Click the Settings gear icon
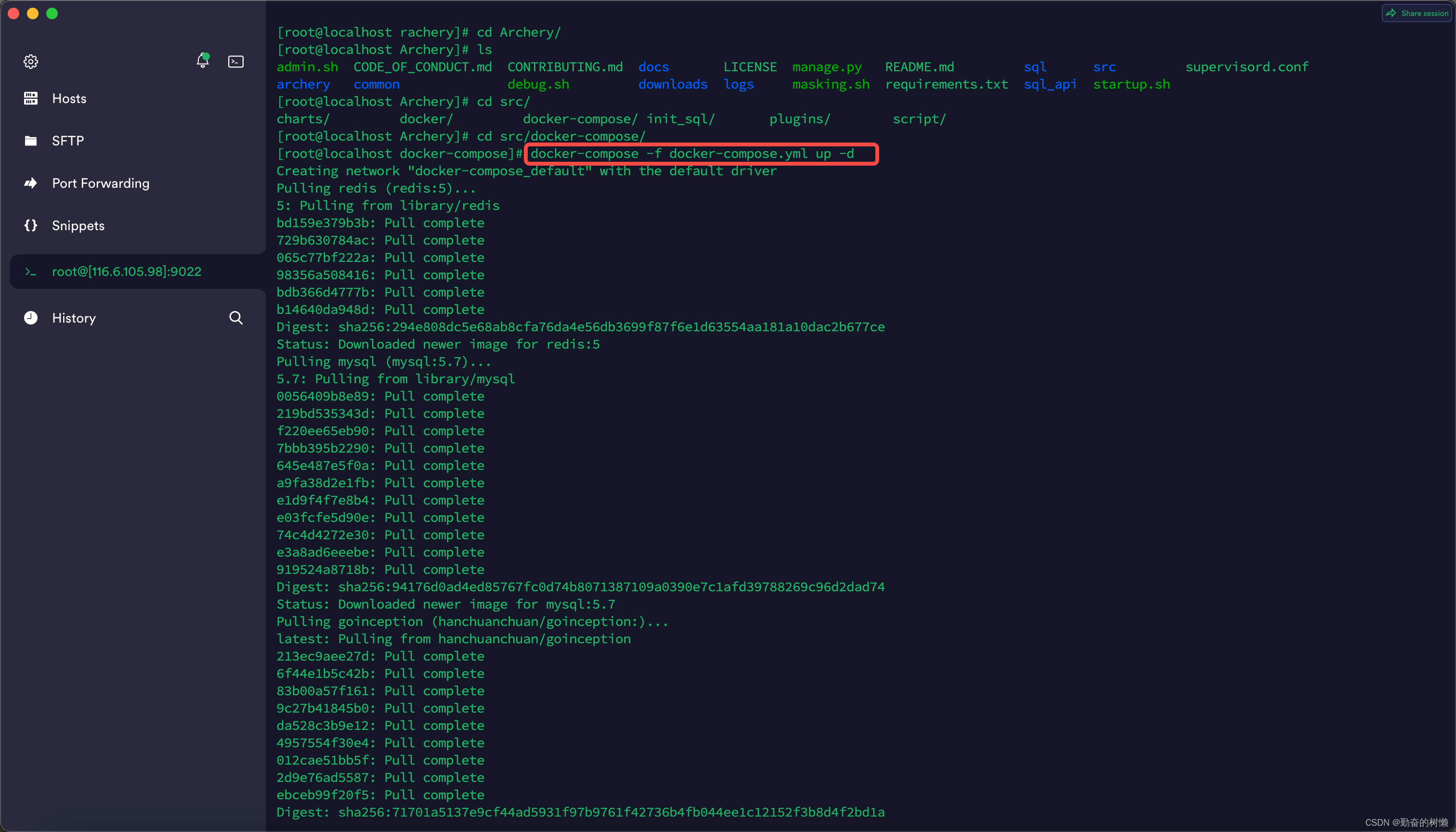Image resolution: width=1456 pixels, height=832 pixels. pyautogui.click(x=31, y=61)
